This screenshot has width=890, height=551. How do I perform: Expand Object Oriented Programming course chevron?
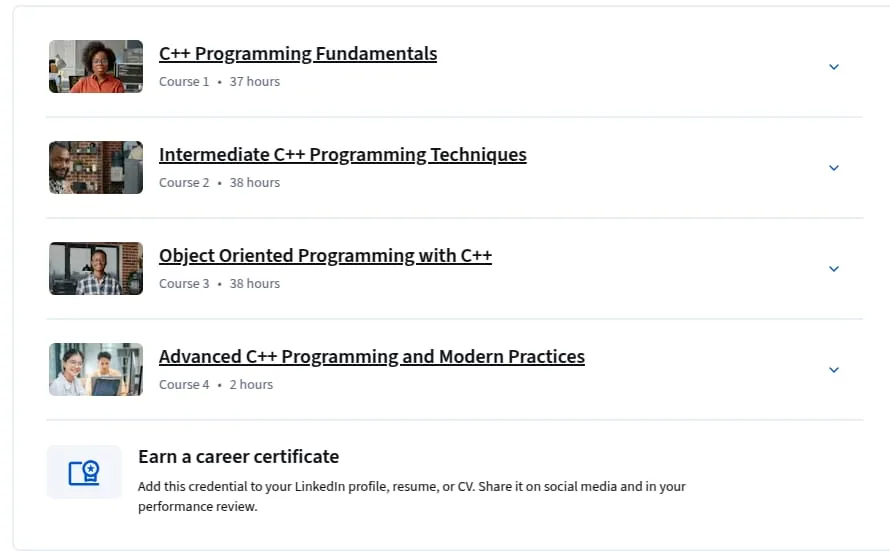pos(833,269)
